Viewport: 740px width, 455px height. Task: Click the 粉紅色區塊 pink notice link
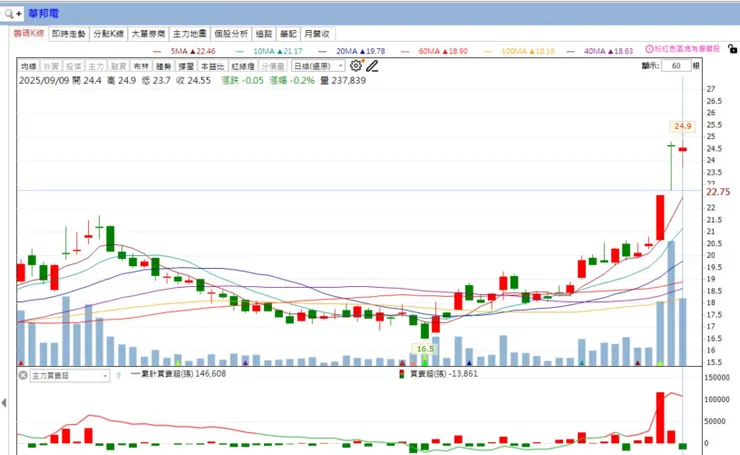[x=687, y=49]
